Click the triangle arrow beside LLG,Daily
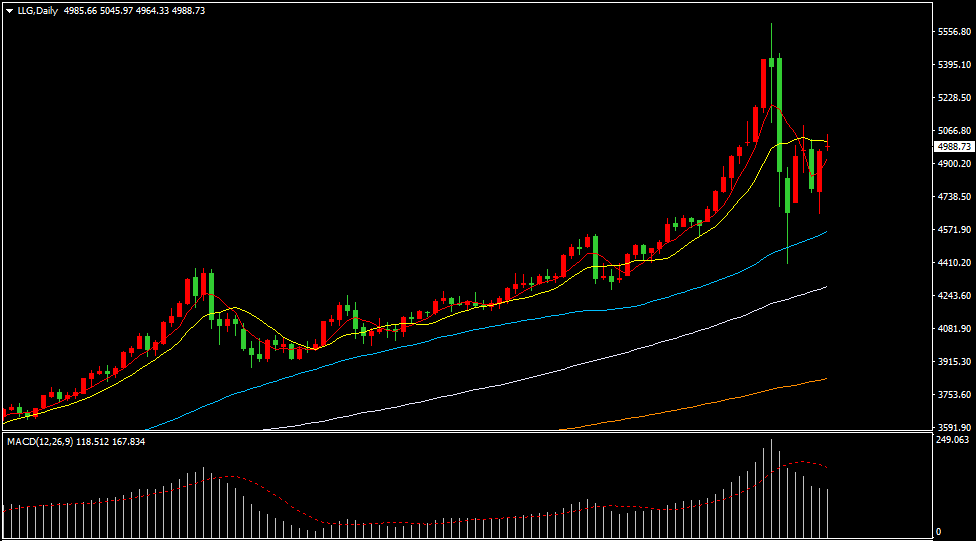This screenshot has height=541, width=976. pyautogui.click(x=9, y=11)
